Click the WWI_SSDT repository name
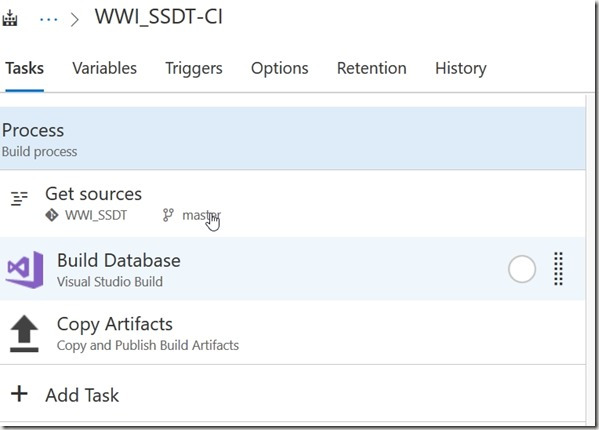Viewport: 599px width, 430px height. [x=96, y=215]
